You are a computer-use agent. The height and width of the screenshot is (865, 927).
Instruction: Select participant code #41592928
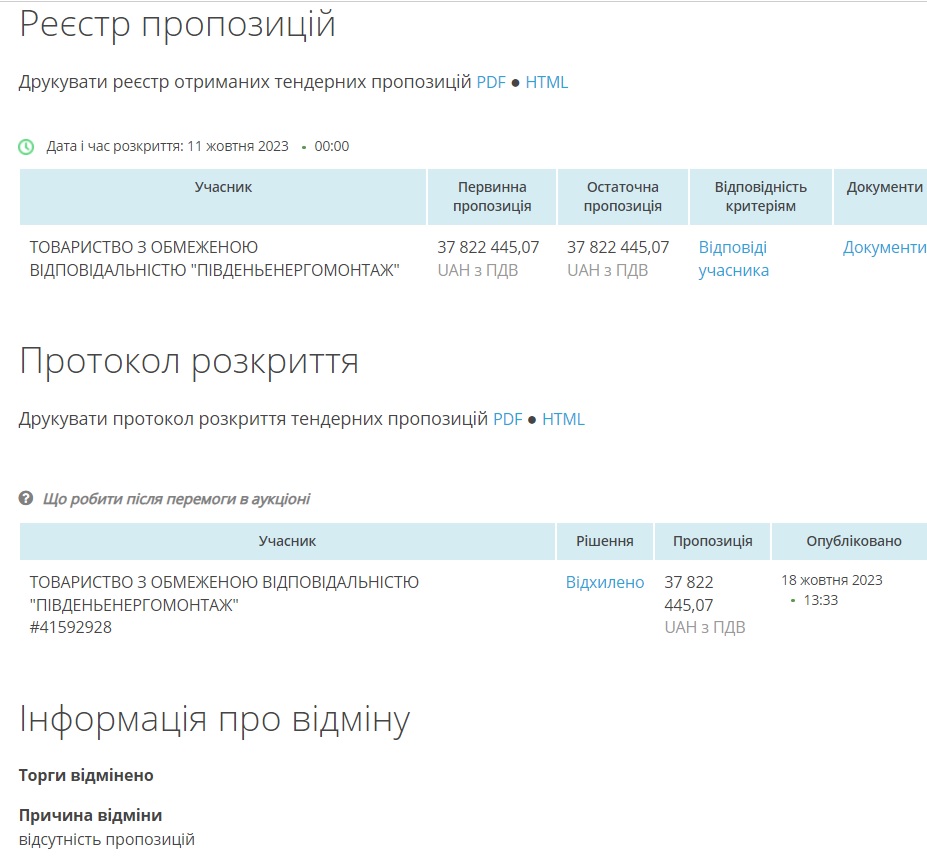[x=71, y=627]
